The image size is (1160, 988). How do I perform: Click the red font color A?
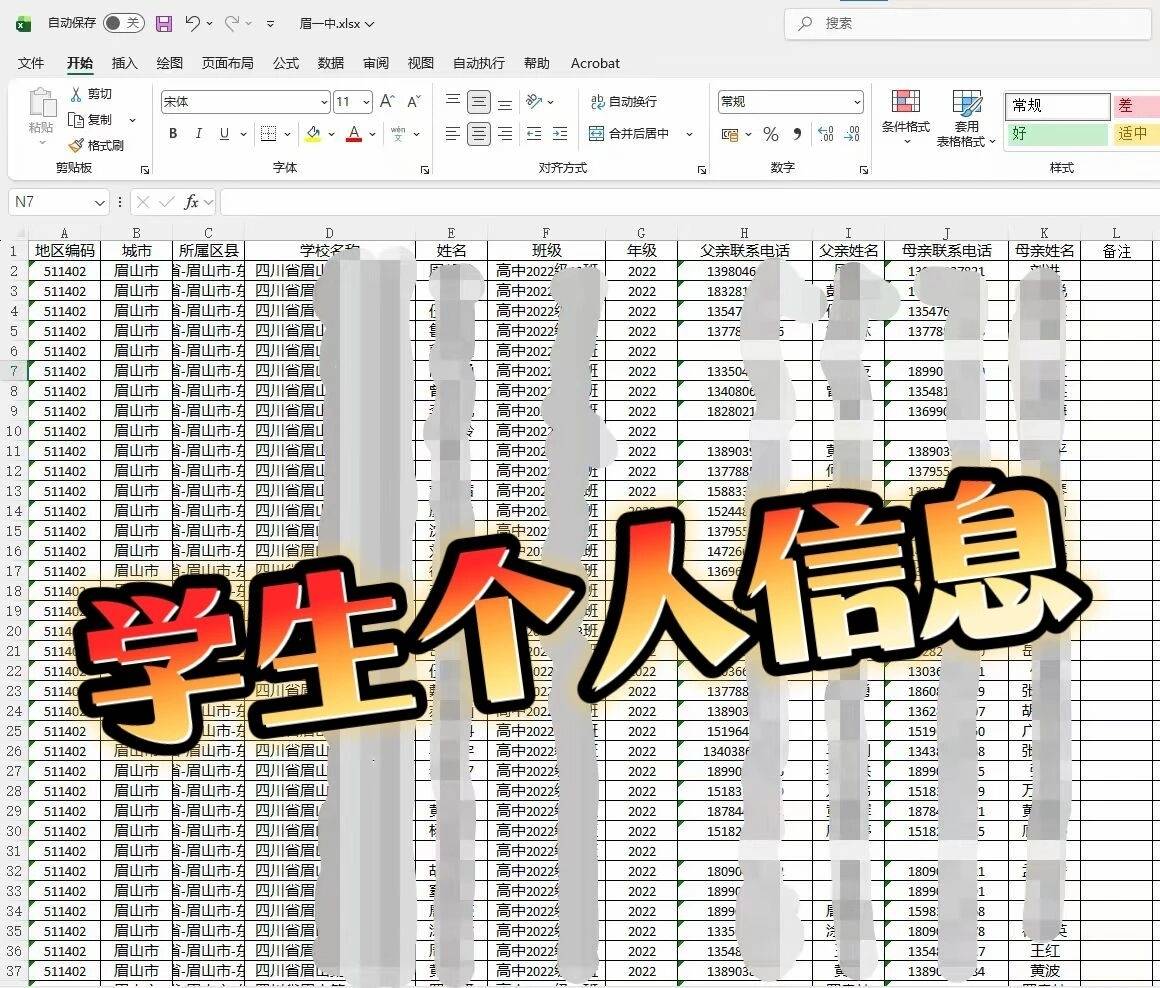(354, 134)
